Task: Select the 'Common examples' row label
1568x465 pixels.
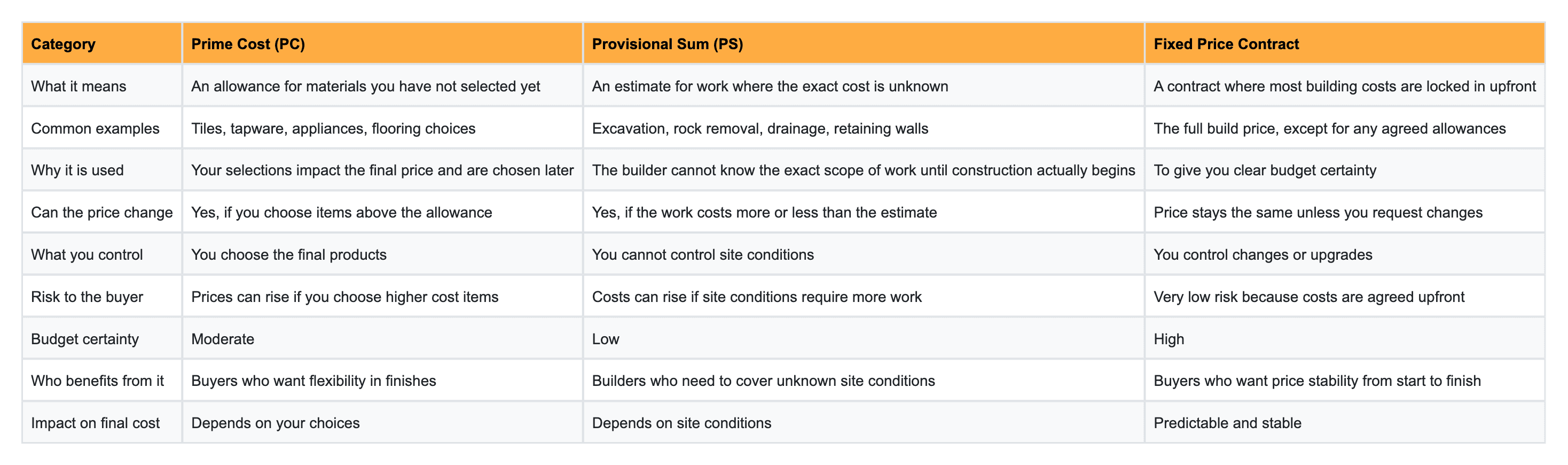Action: click(x=95, y=128)
